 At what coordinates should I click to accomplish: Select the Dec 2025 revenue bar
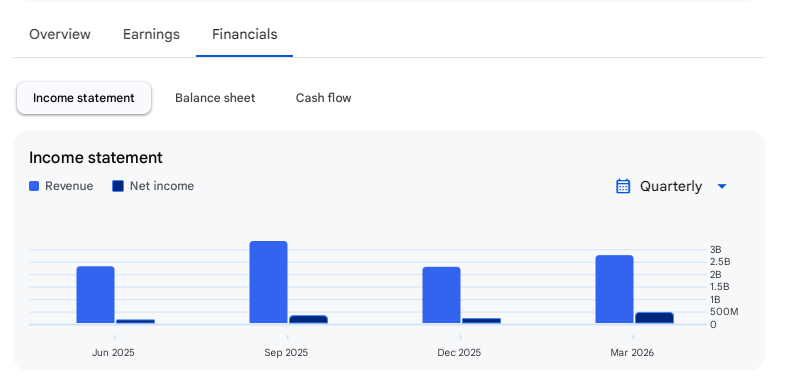pyautogui.click(x=442, y=295)
